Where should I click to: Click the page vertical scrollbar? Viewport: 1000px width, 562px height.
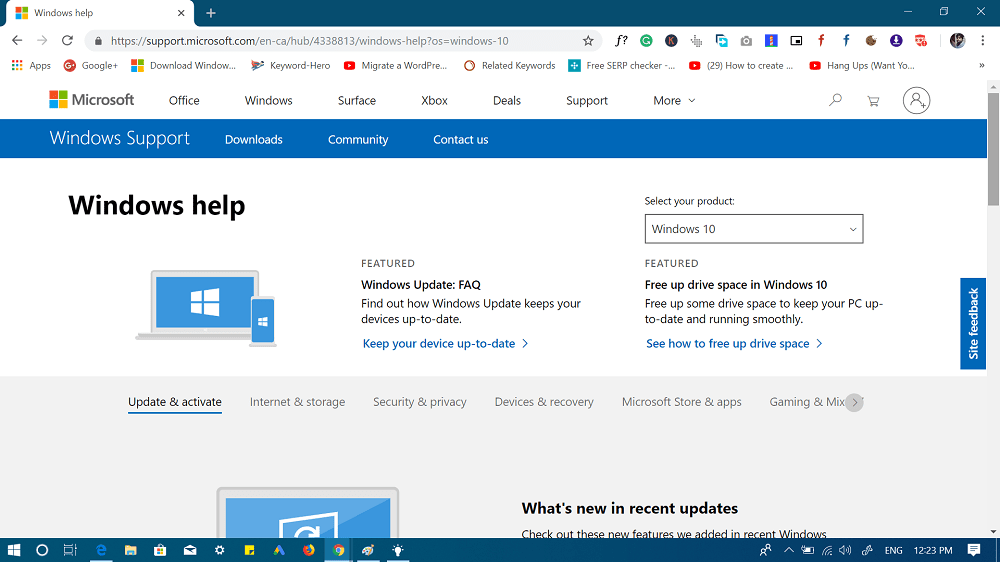click(993, 149)
